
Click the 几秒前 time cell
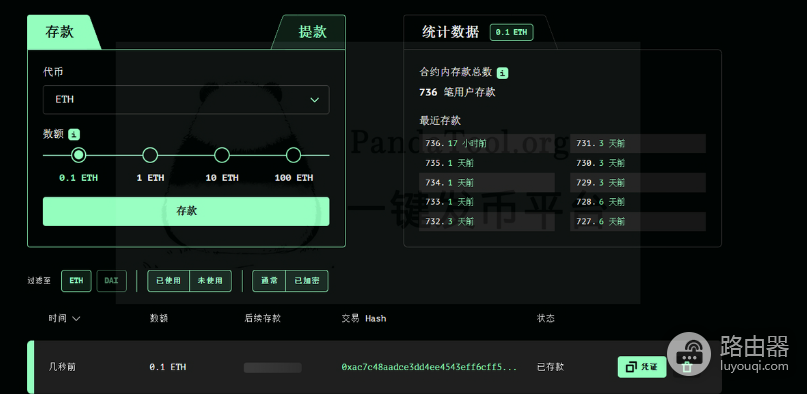(x=62, y=367)
